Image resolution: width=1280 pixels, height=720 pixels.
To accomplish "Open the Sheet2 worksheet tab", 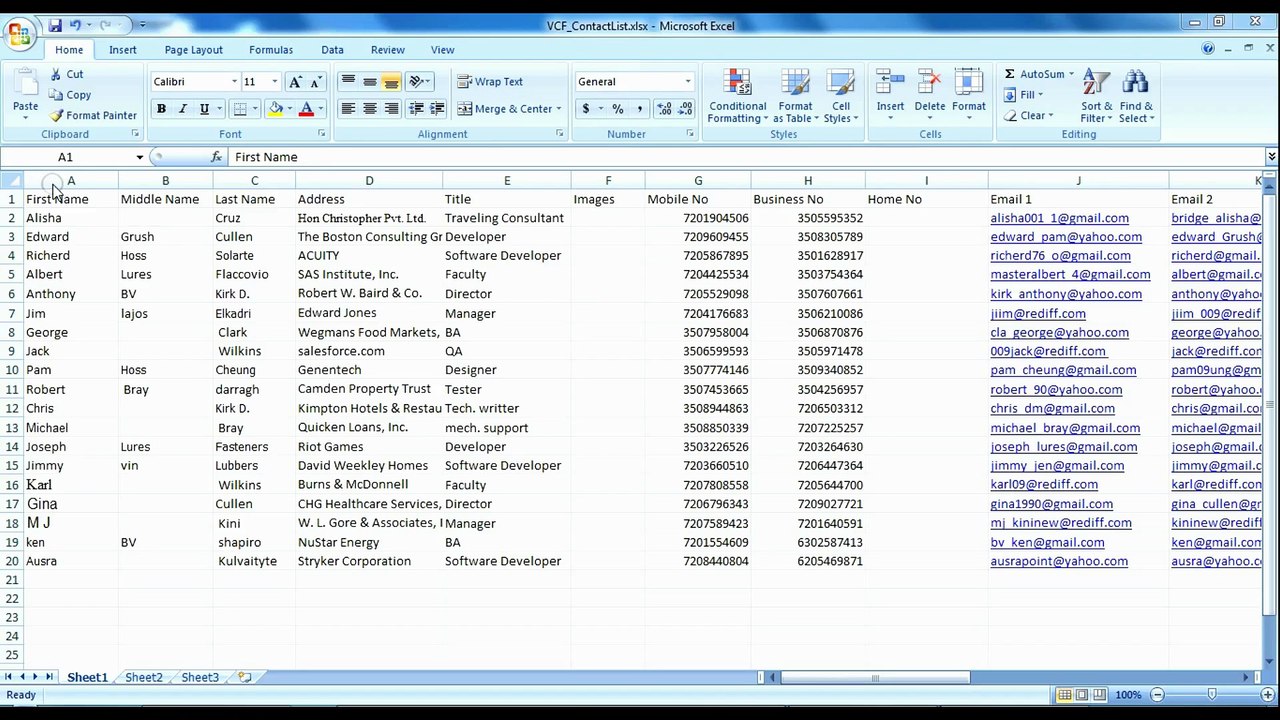I will coord(144,678).
